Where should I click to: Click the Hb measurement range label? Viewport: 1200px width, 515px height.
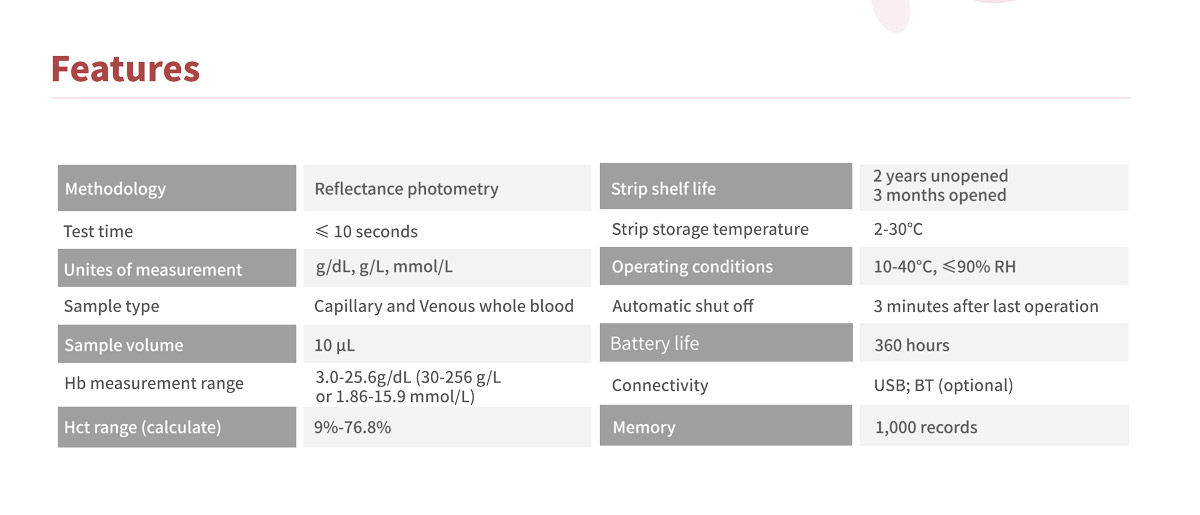(153, 383)
